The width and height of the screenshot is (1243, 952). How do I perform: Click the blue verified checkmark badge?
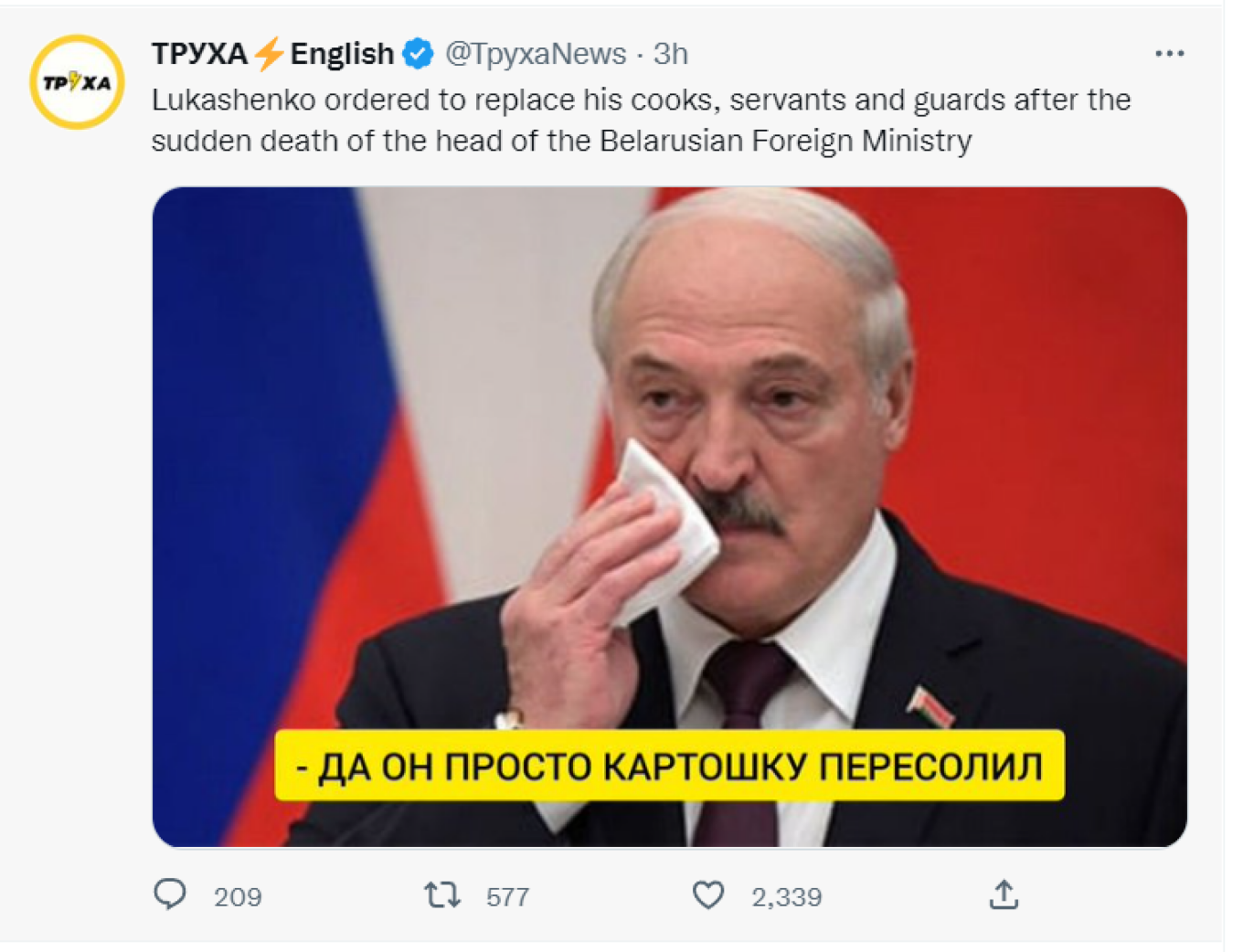(419, 54)
